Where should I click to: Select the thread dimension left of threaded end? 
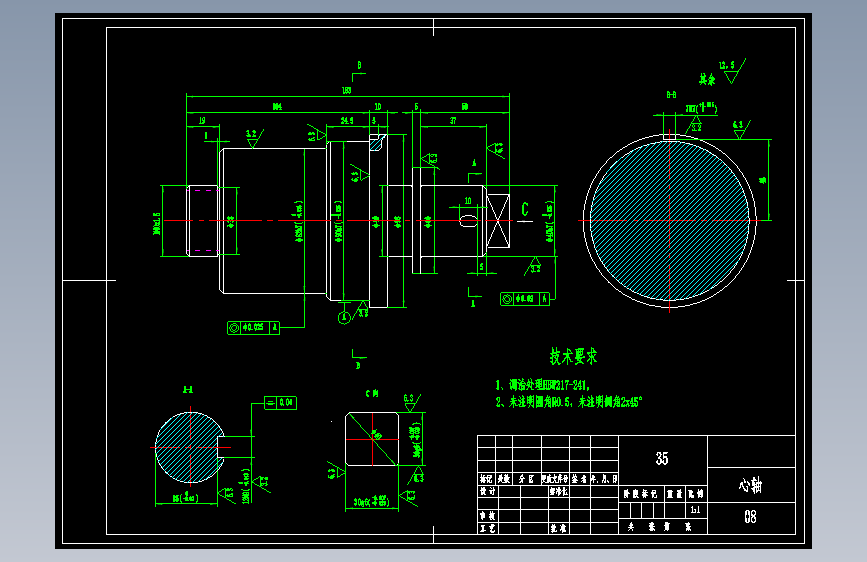156,223
